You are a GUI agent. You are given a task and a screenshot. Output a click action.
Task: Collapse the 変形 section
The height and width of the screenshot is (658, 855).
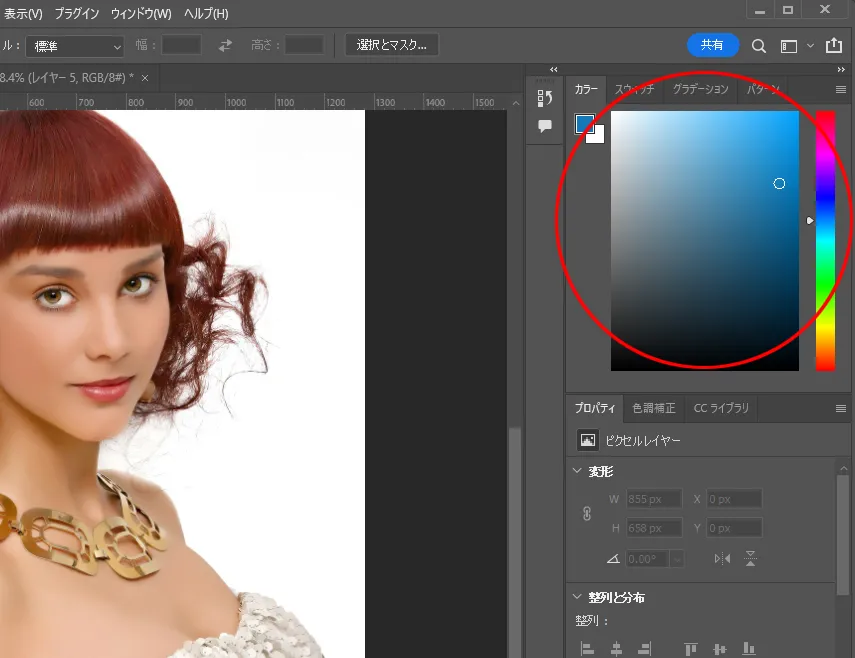577,471
